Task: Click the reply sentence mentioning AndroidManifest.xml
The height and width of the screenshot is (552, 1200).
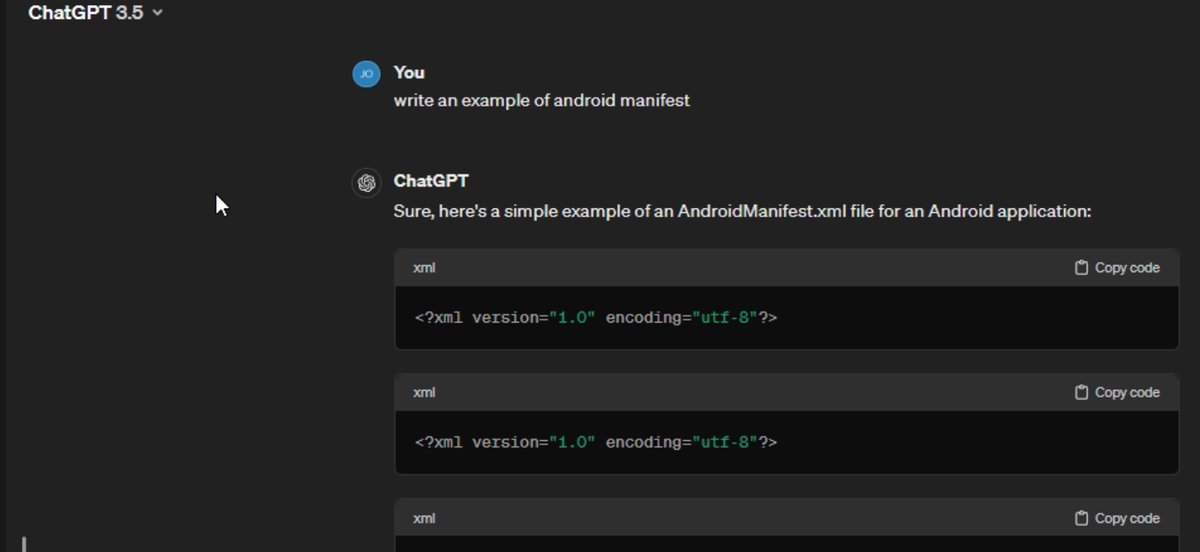Action: pos(742,212)
